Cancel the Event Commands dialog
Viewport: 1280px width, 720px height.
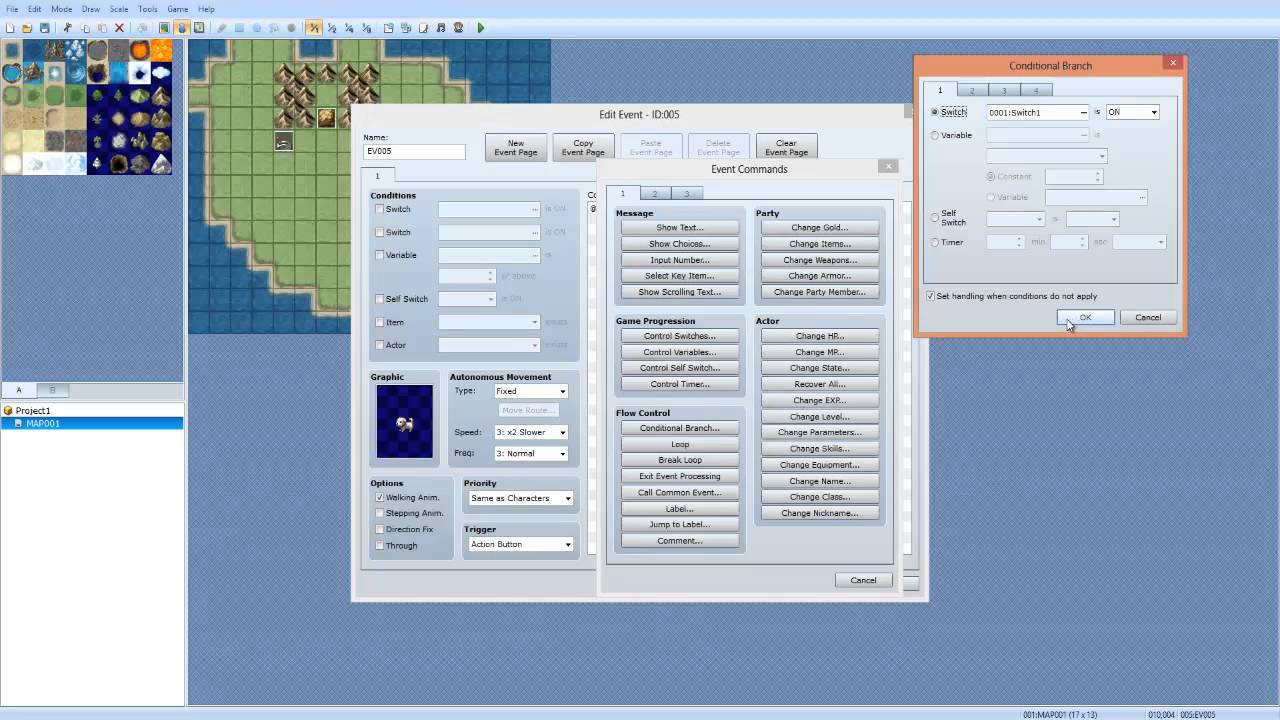coord(863,580)
